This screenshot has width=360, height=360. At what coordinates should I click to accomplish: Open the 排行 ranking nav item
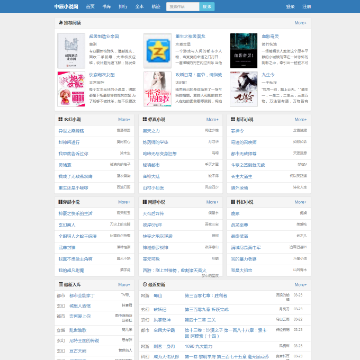coord(123,7)
